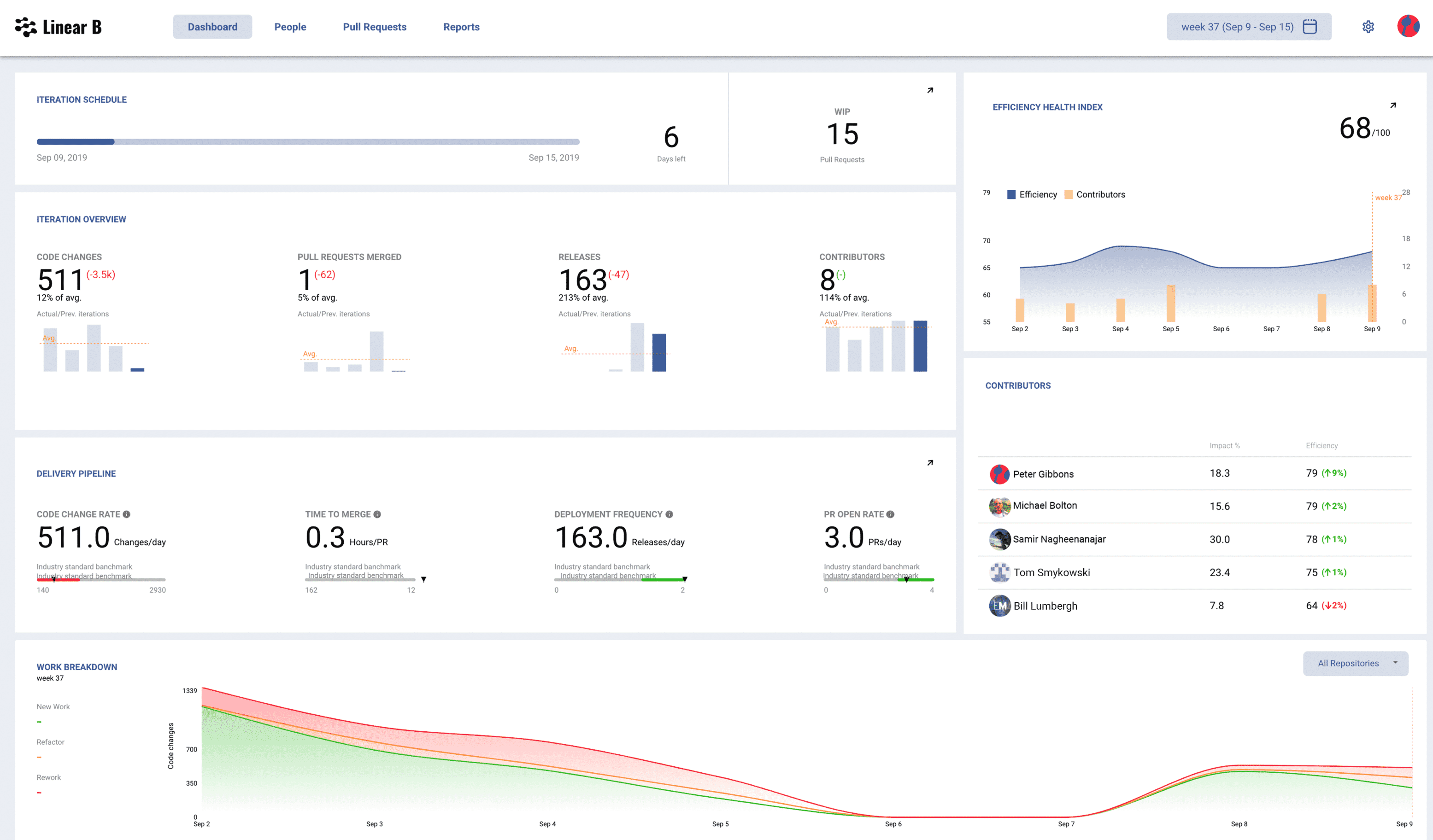Click info icon next to Code Change Rate
Viewport: 1433px width, 840px height.
(127, 514)
